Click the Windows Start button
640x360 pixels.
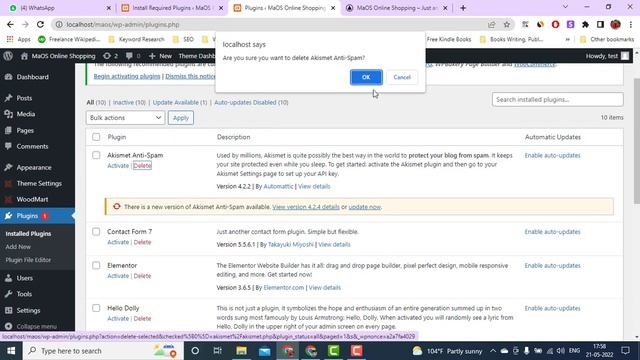[x=11, y=351]
